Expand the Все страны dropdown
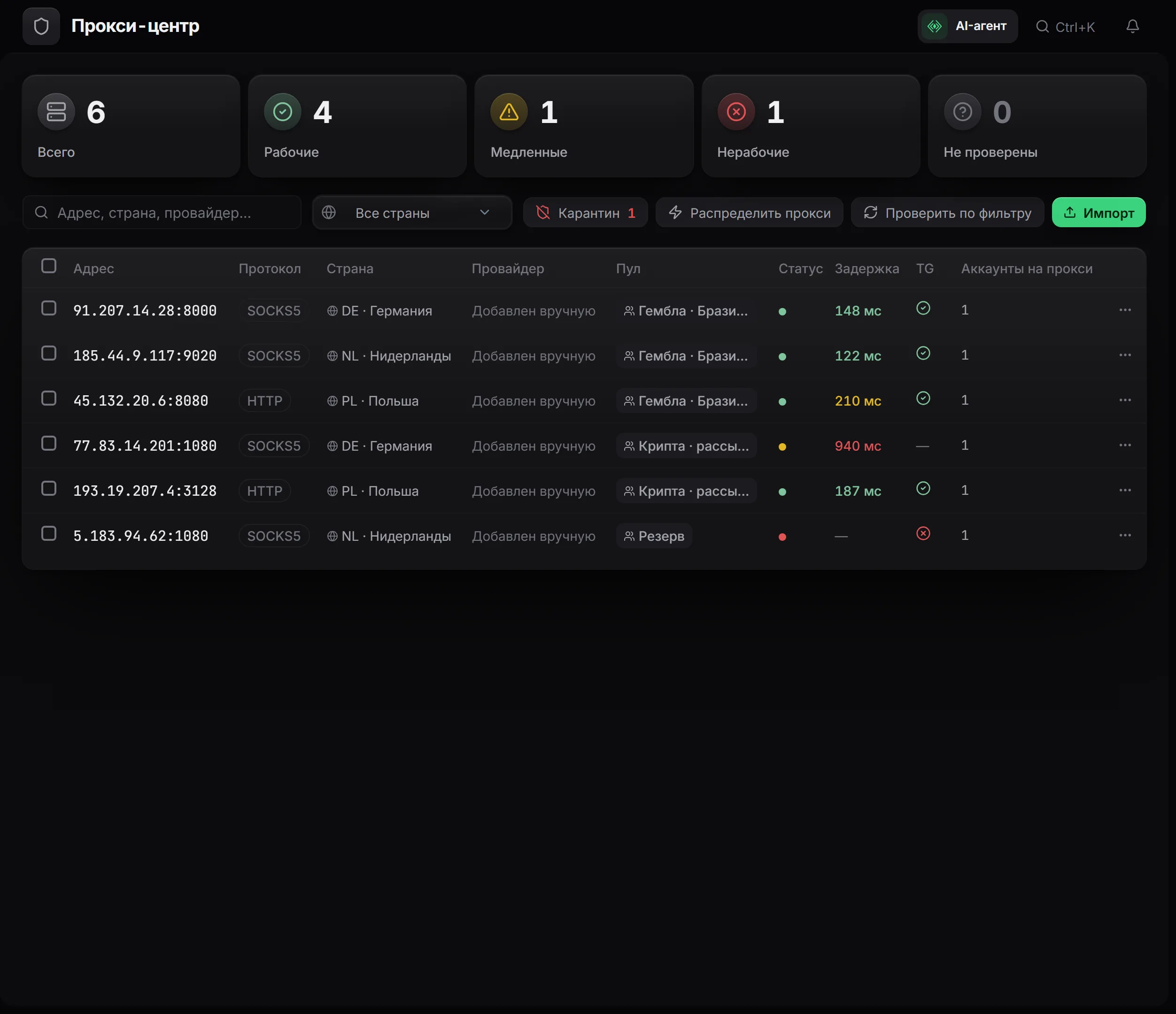Screen dimensions: 1176x1014 tap(413, 213)
